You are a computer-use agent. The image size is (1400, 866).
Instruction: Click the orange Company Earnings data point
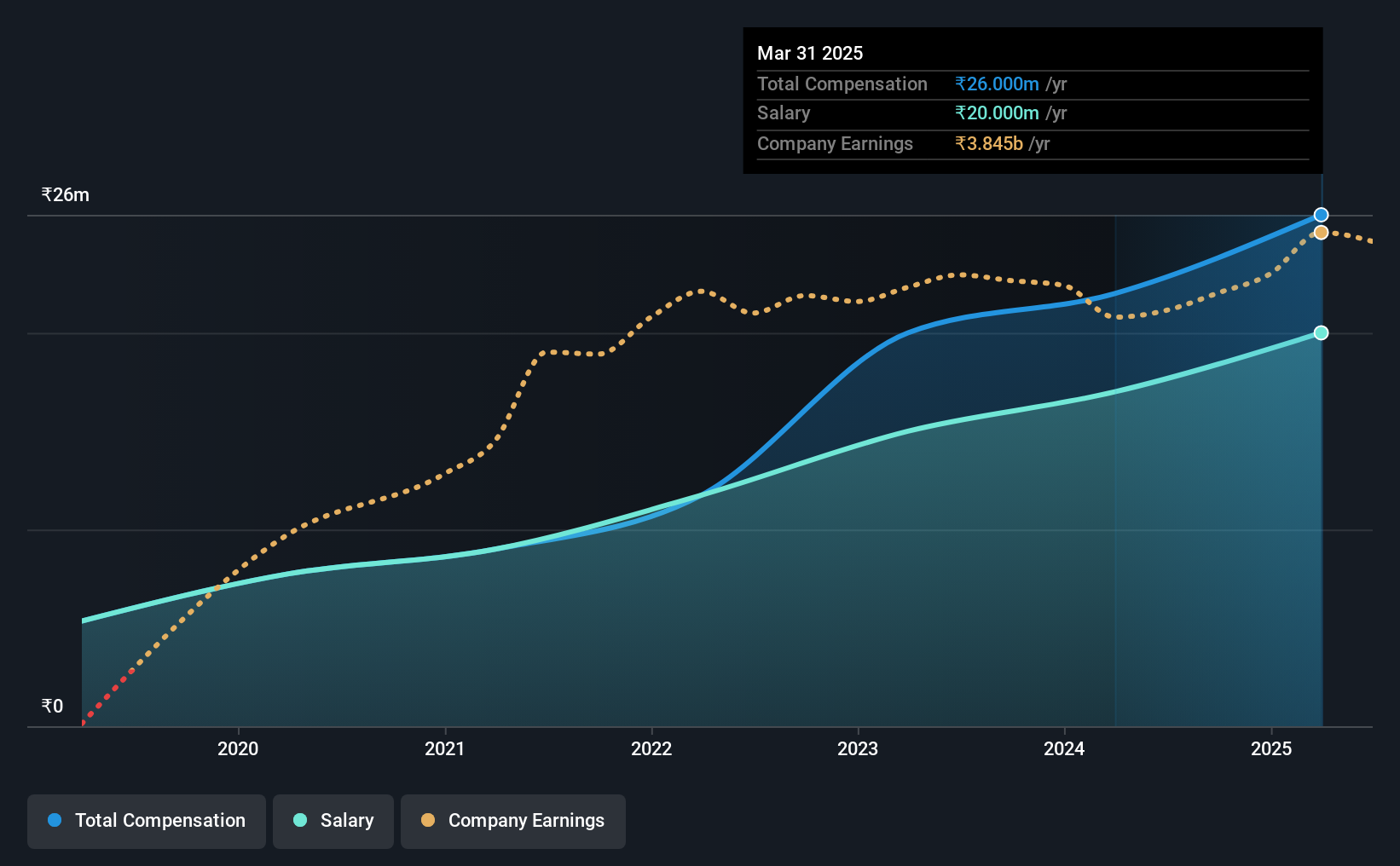pyautogui.click(x=1321, y=232)
